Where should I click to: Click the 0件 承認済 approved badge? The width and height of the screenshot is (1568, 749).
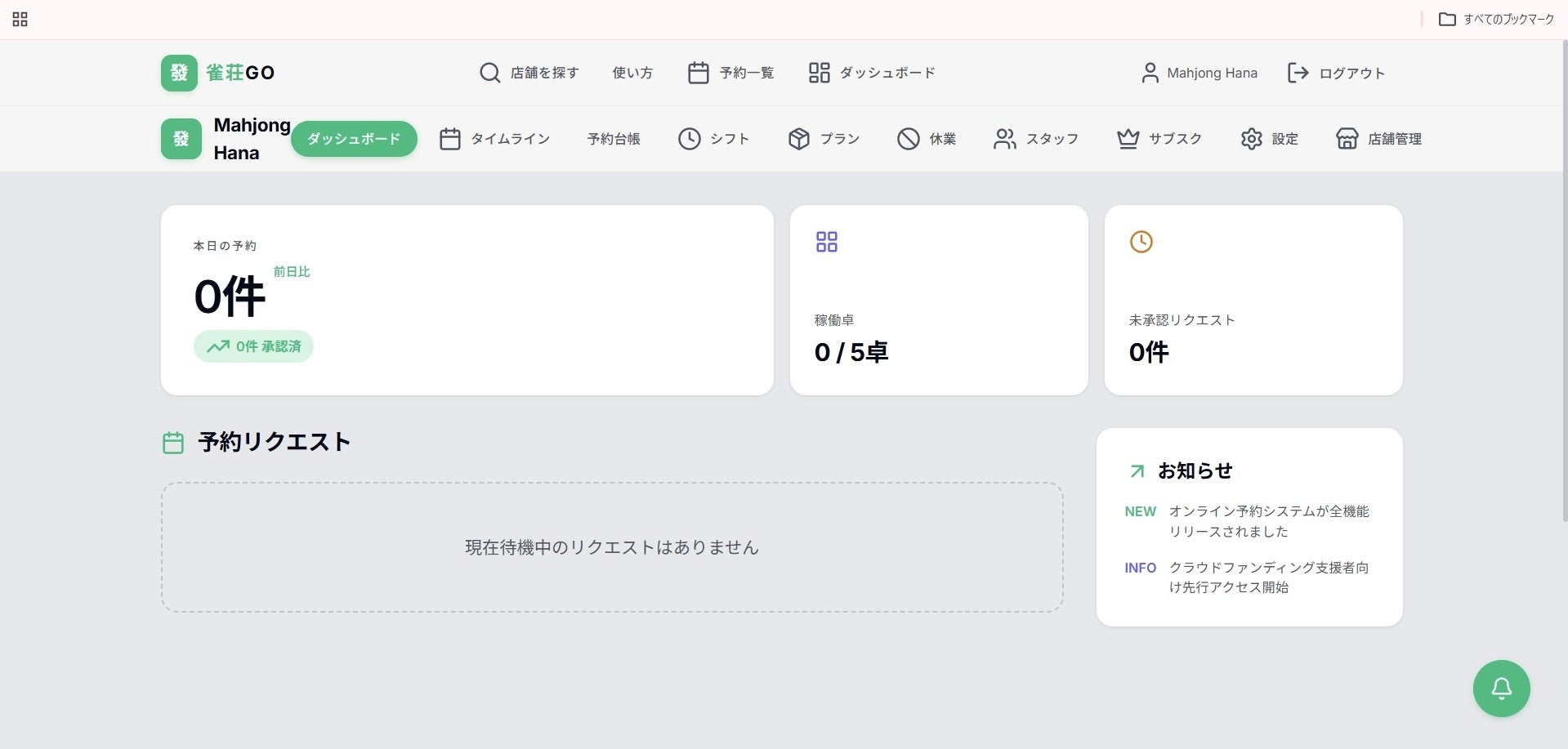pos(253,346)
